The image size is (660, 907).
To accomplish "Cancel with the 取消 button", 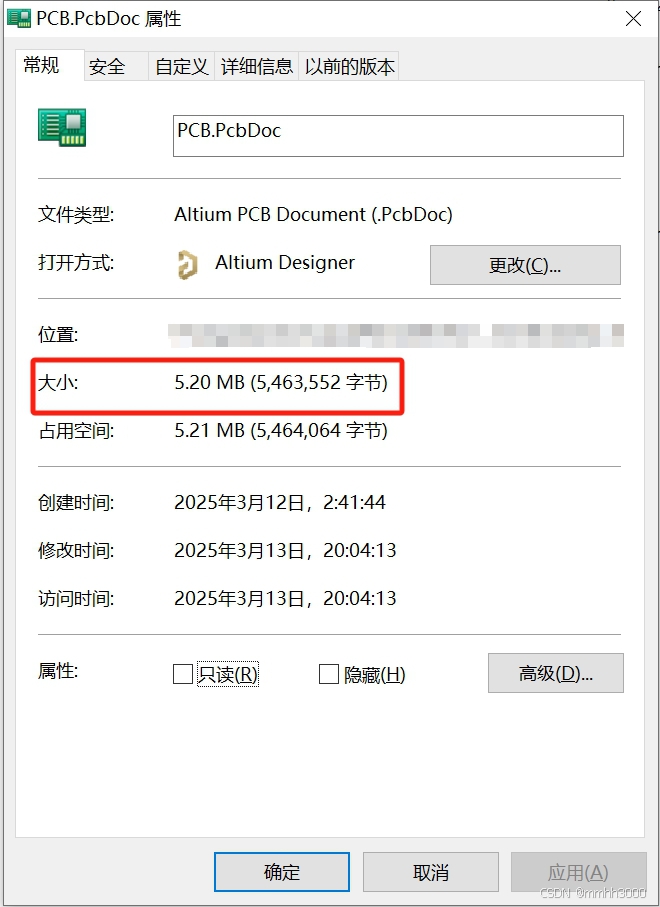I will [431, 872].
